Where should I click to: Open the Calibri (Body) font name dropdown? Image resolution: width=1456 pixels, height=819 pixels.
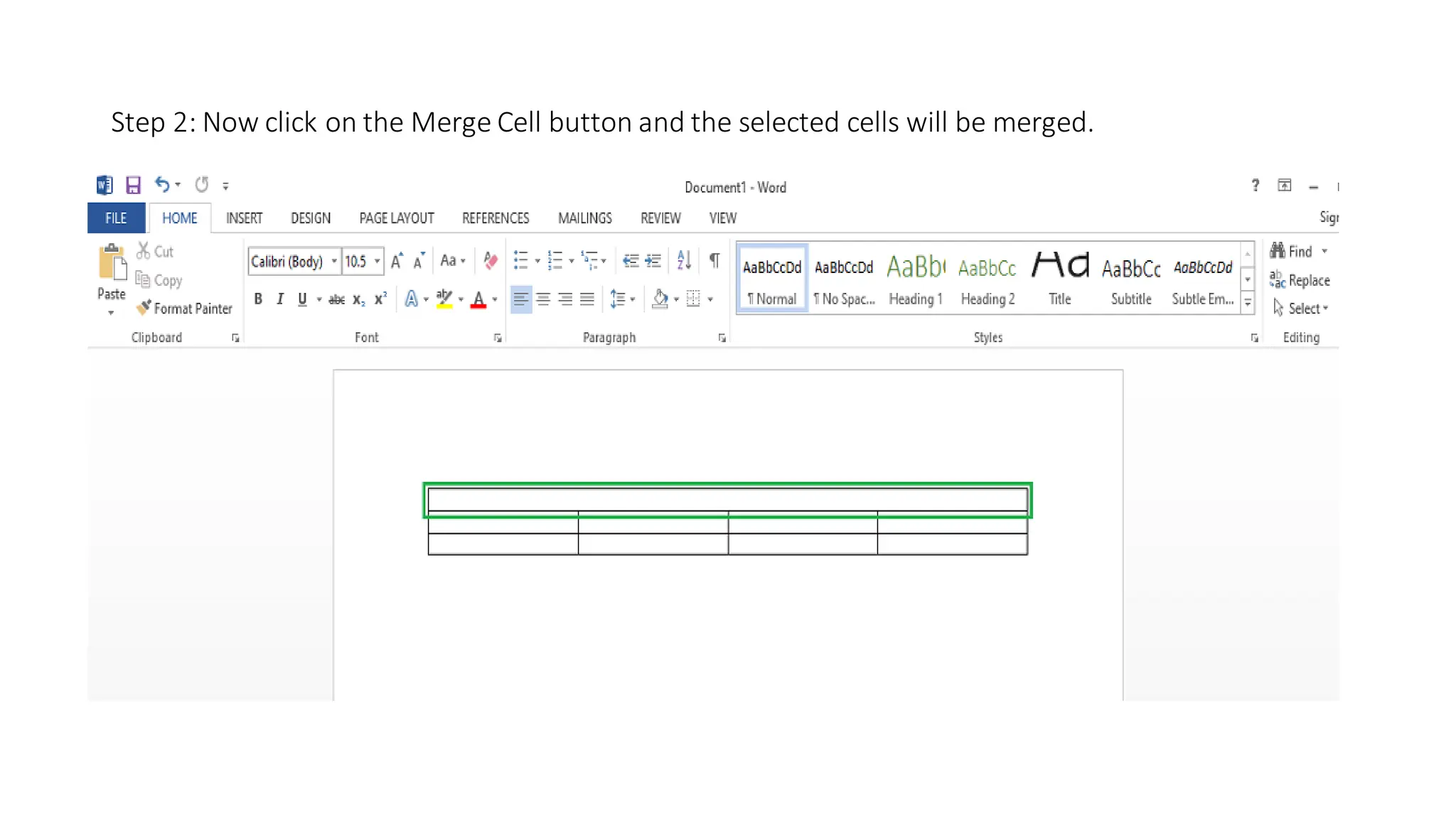pos(334,262)
